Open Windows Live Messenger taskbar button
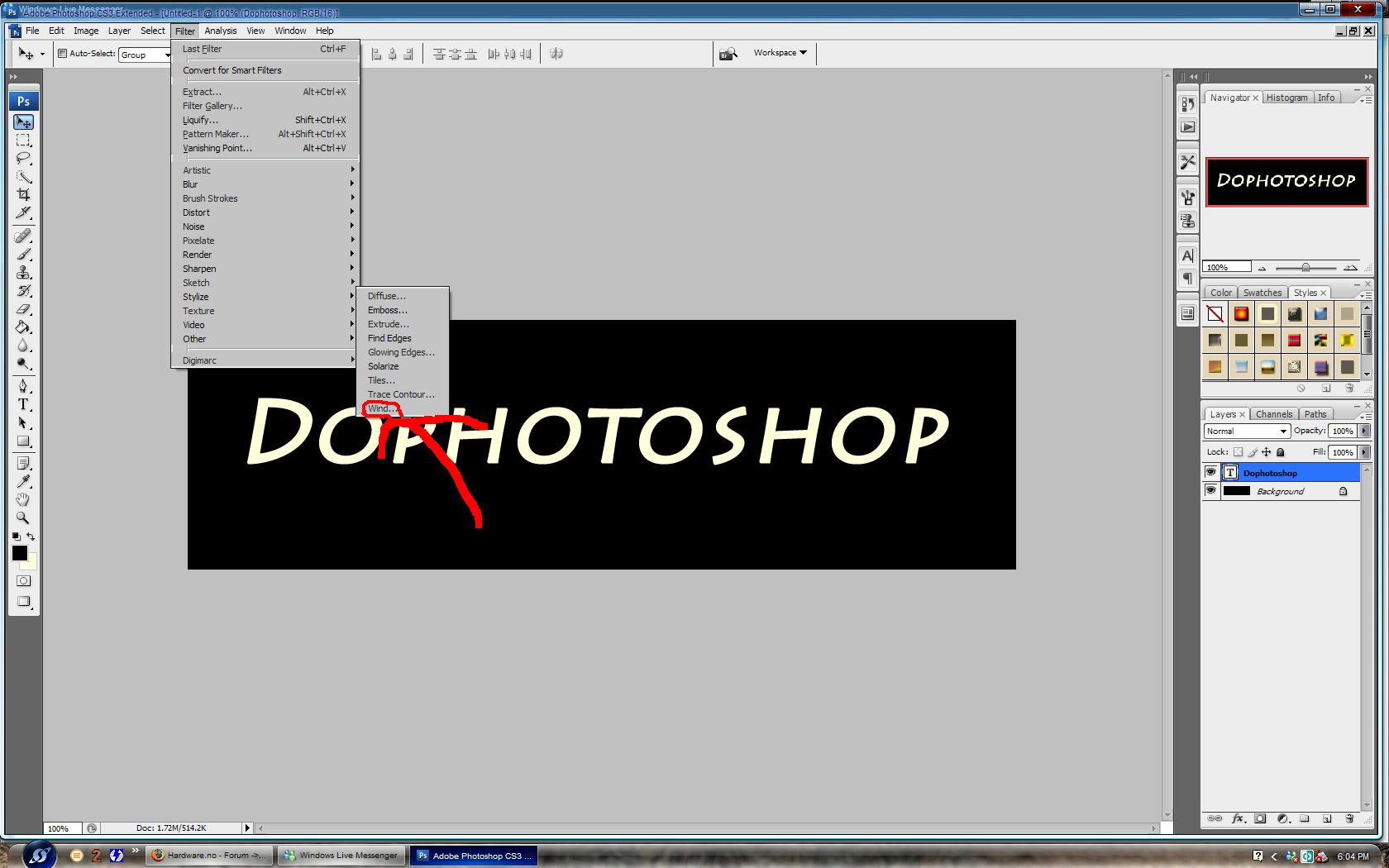 click(x=341, y=856)
